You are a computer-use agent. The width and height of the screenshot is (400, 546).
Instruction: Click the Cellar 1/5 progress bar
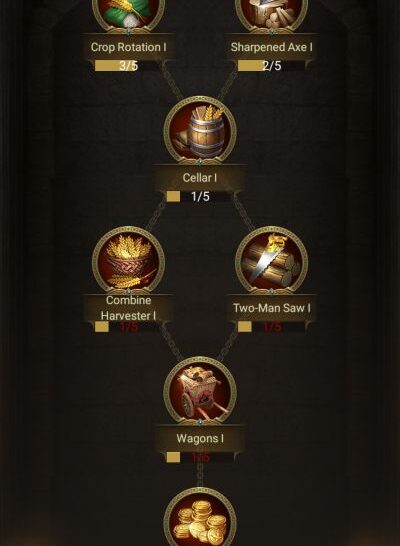200,196
